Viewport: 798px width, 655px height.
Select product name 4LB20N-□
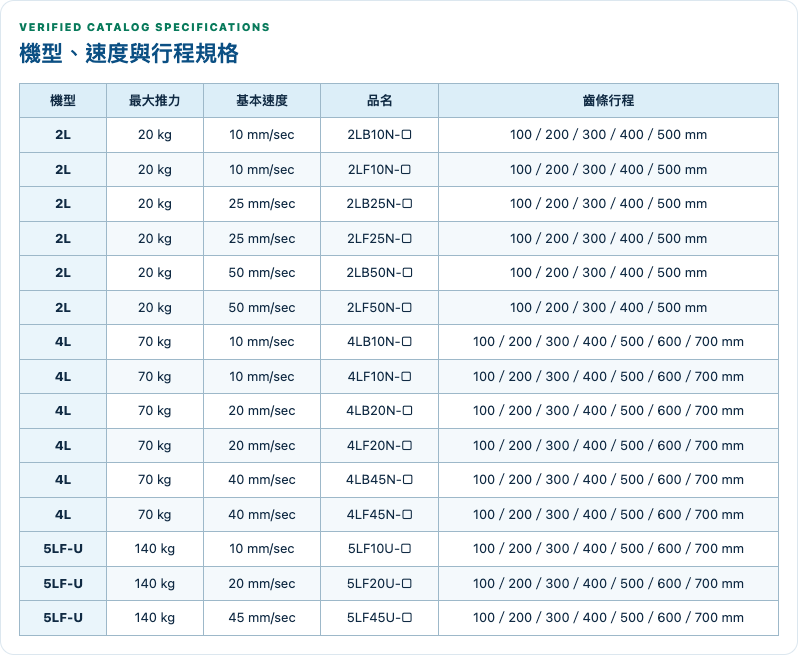[379, 411]
